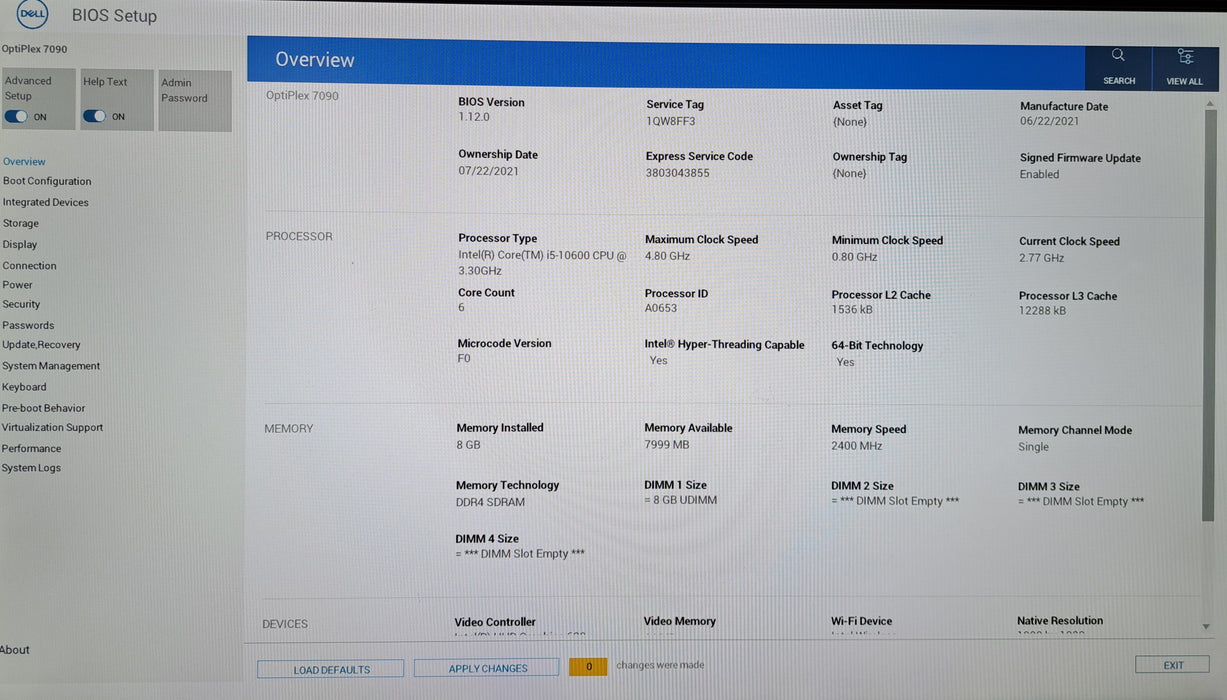Click Minimum Clock Speed 0.80 GHz
The width and height of the screenshot is (1227, 700).
point(855,257)
